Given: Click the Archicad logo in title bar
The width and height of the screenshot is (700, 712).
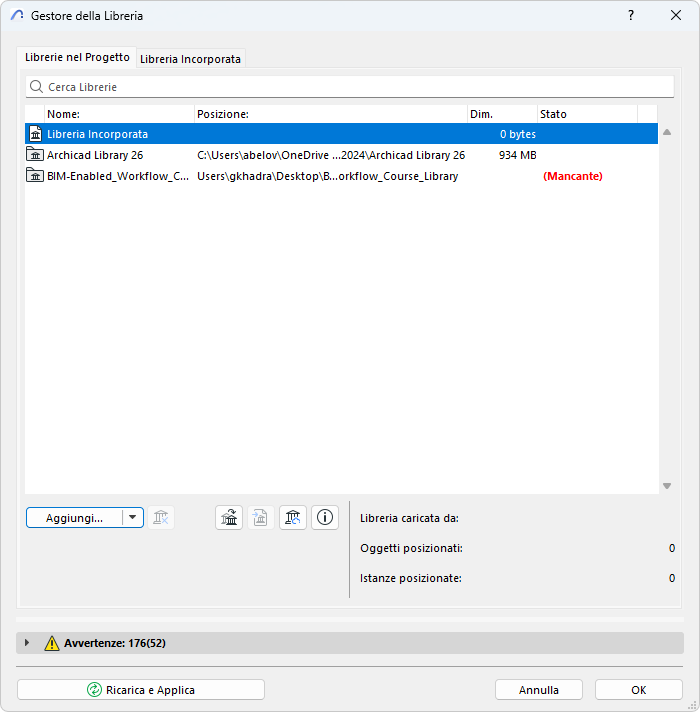Looking at the screenshot, I should click(x=17, y=15).
